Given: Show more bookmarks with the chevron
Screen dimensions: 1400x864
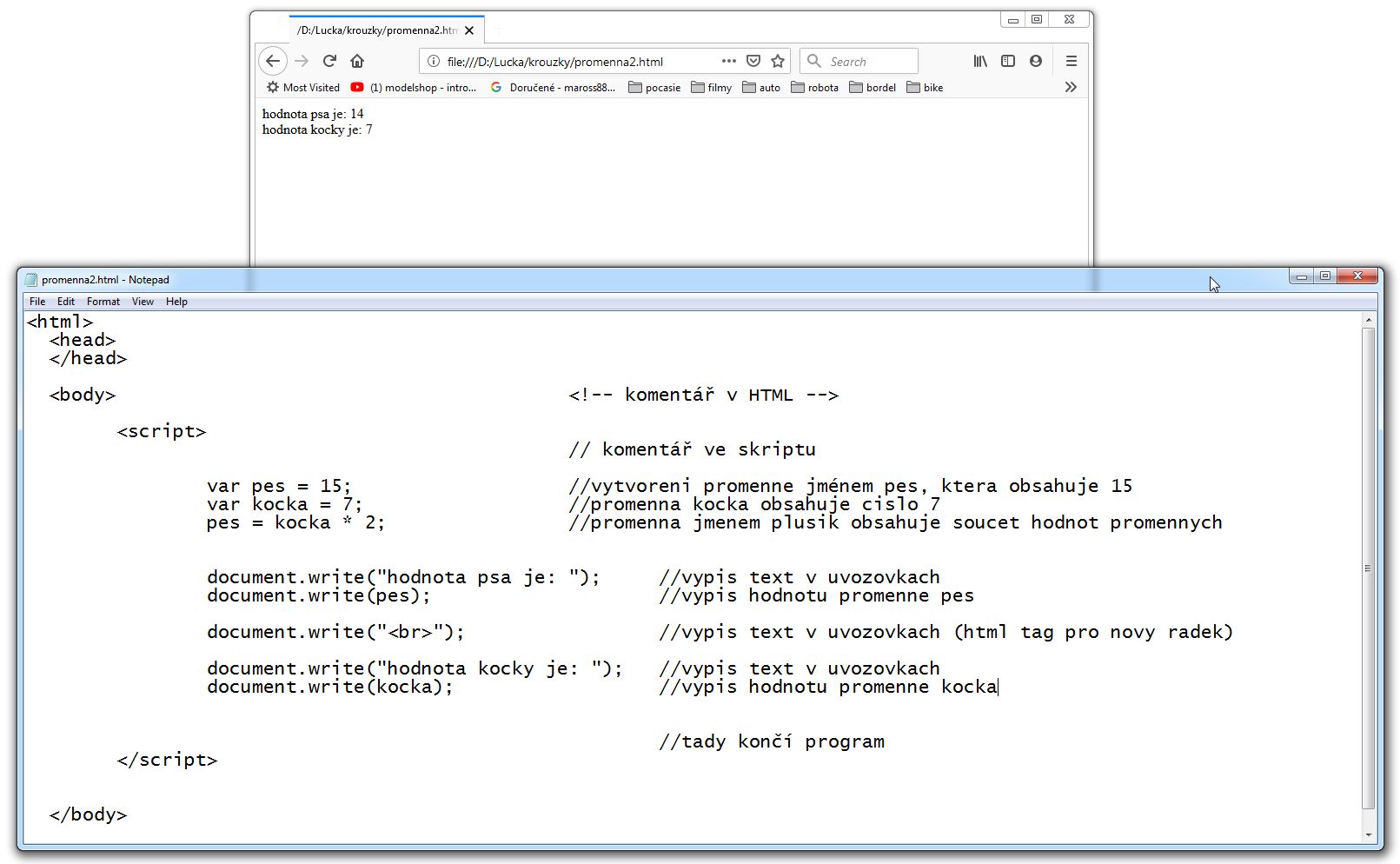Looking at the screenshot, I should click(1071, 87).
